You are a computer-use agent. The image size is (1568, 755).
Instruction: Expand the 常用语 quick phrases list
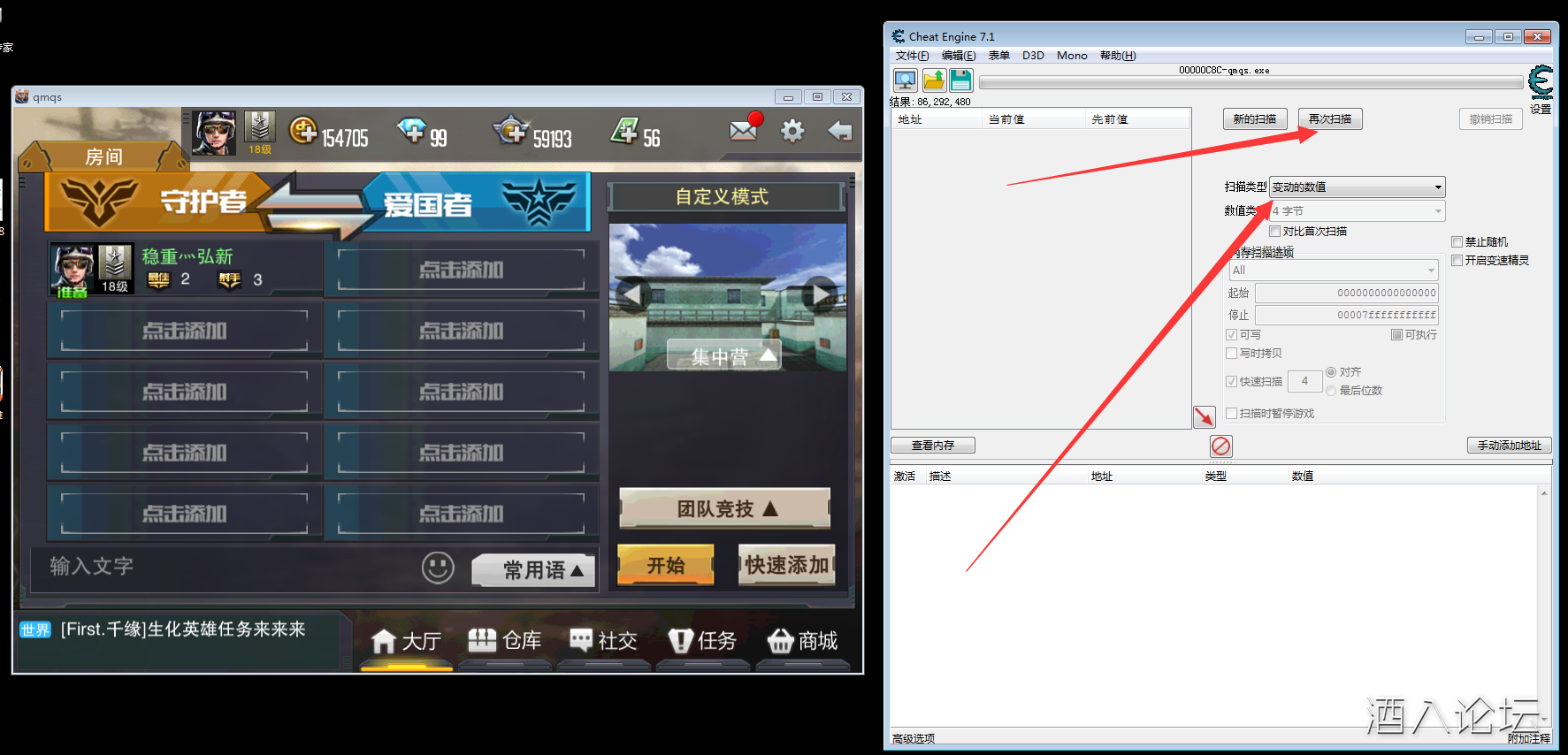pos(534,570)
